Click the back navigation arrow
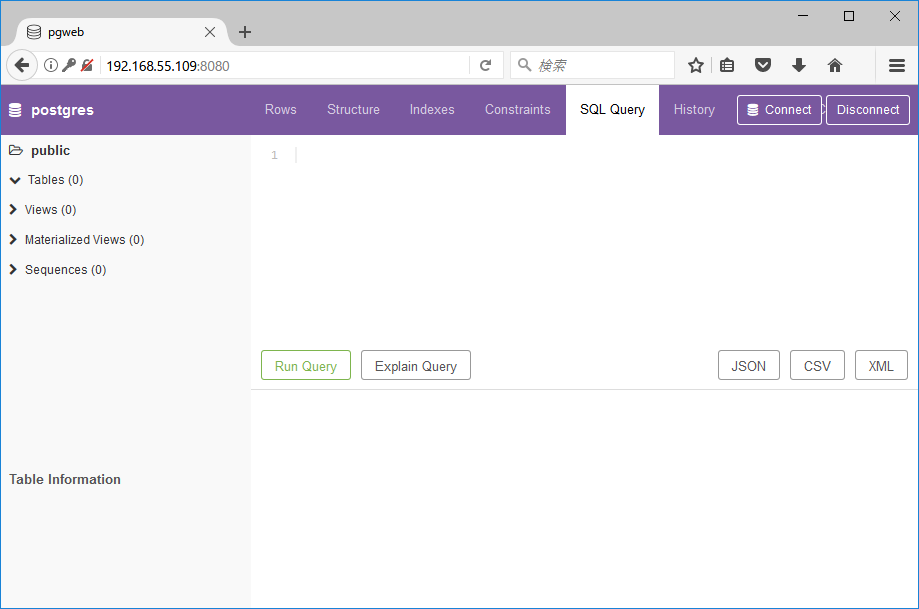The image size is (919, 609). (x=21, y=64)
